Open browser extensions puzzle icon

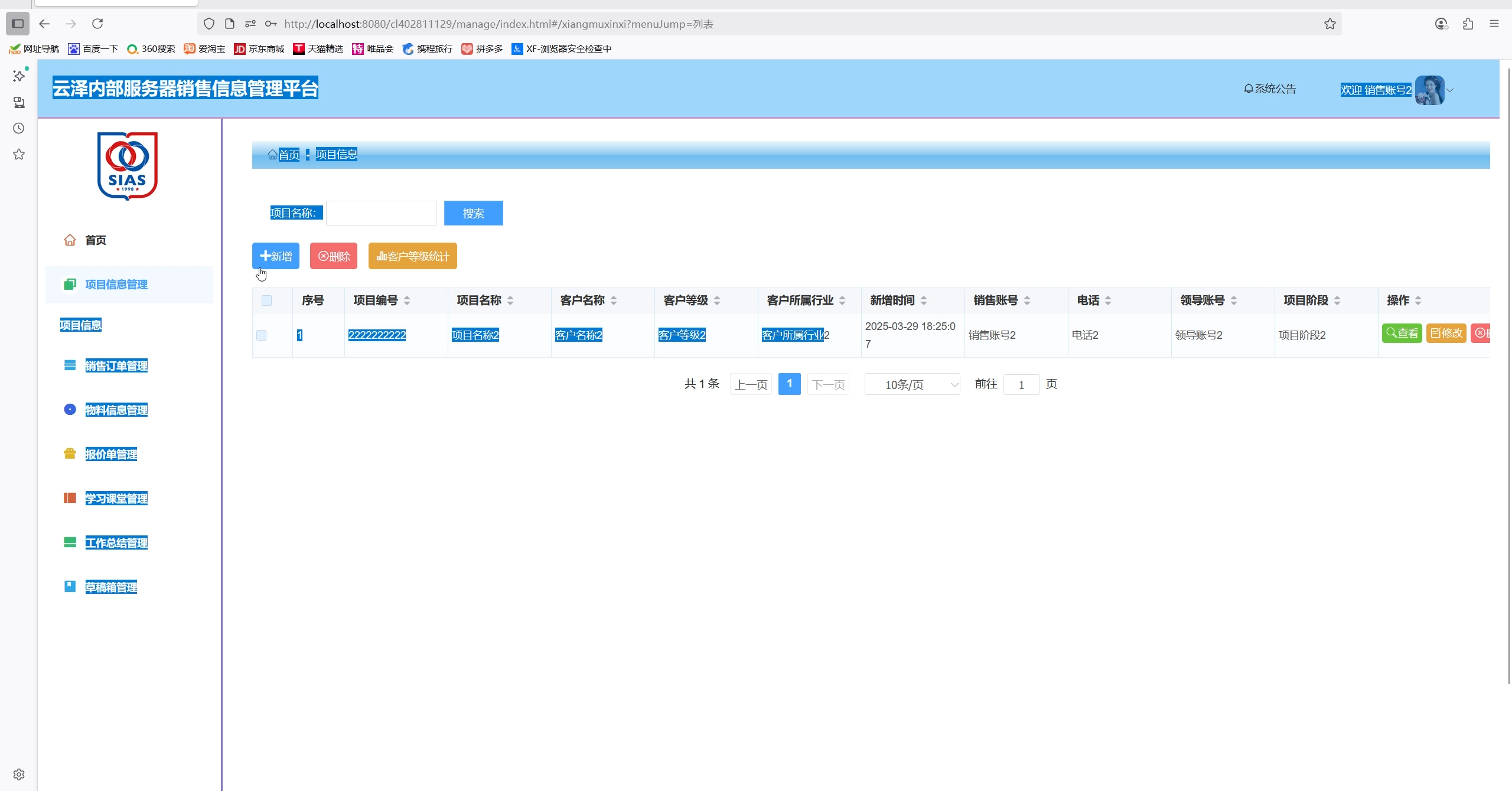click(1468, 24)
